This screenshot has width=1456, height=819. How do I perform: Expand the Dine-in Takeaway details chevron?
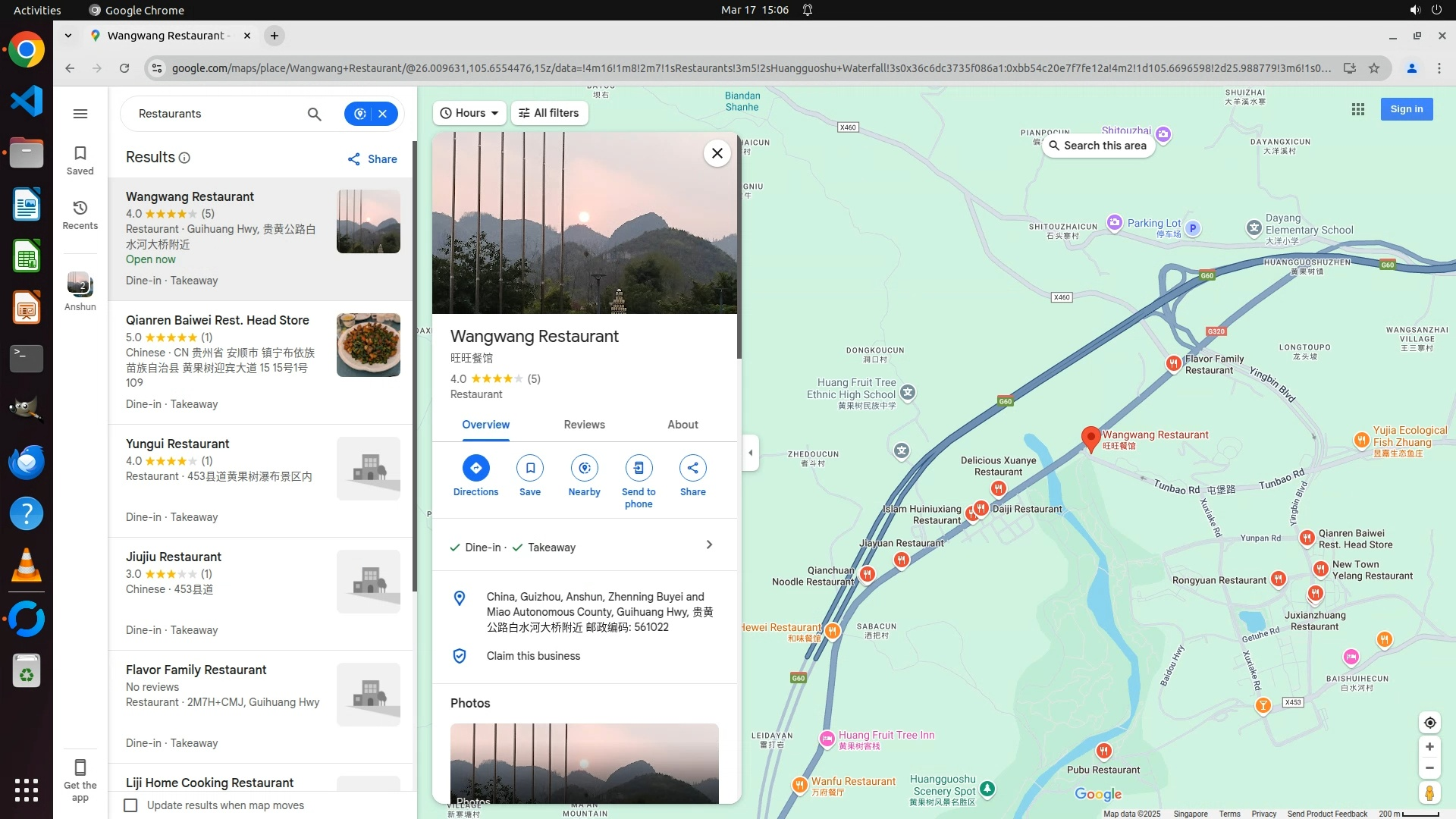(x=709, y=545)
